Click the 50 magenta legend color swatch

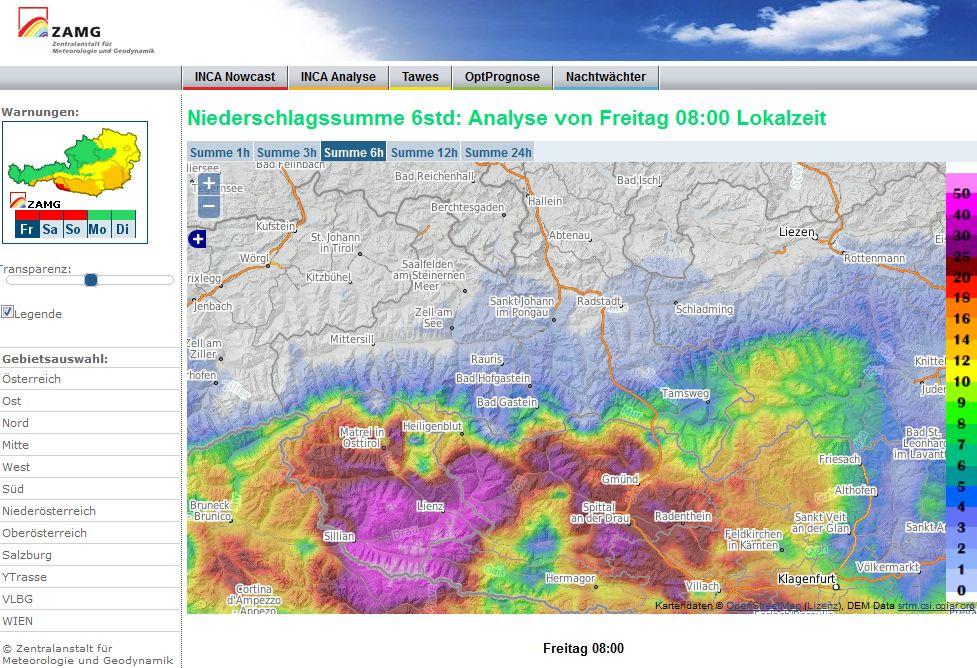click(x=960, y=193)
